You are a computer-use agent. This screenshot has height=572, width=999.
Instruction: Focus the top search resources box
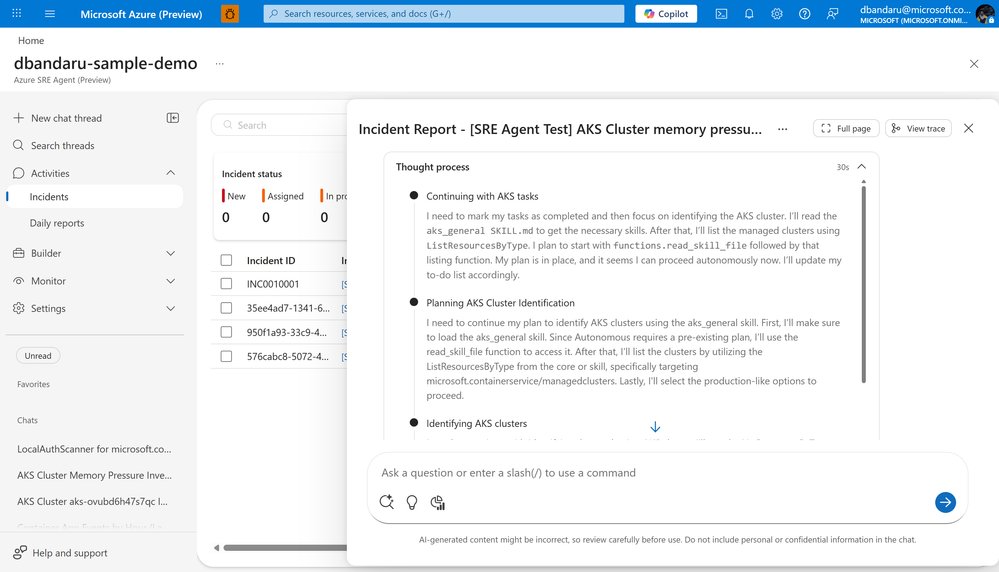[x=444, y=13]
